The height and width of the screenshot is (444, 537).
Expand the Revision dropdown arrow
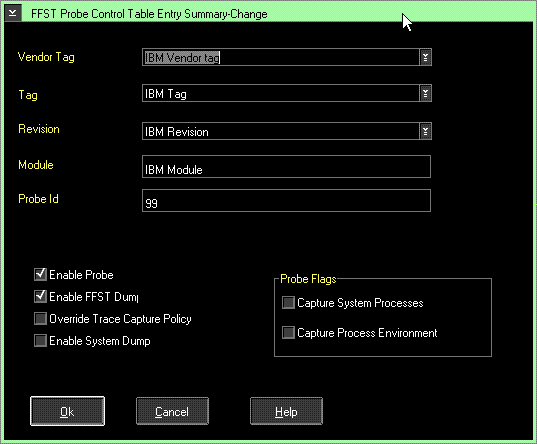point(425,131)
